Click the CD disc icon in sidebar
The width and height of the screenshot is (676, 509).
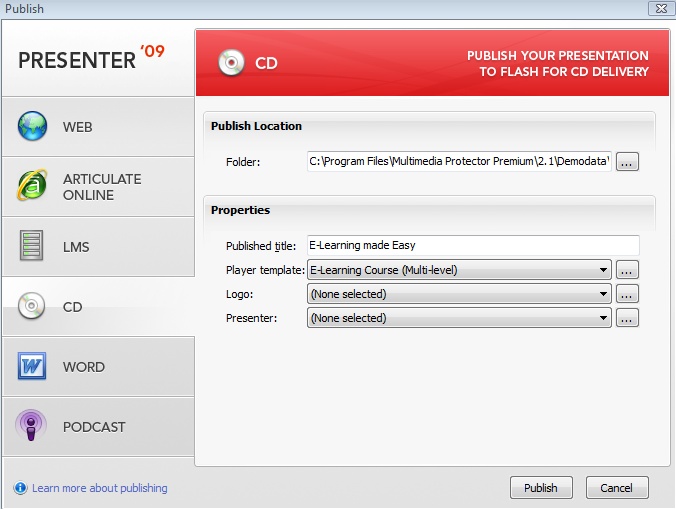(x=32, y=307)
